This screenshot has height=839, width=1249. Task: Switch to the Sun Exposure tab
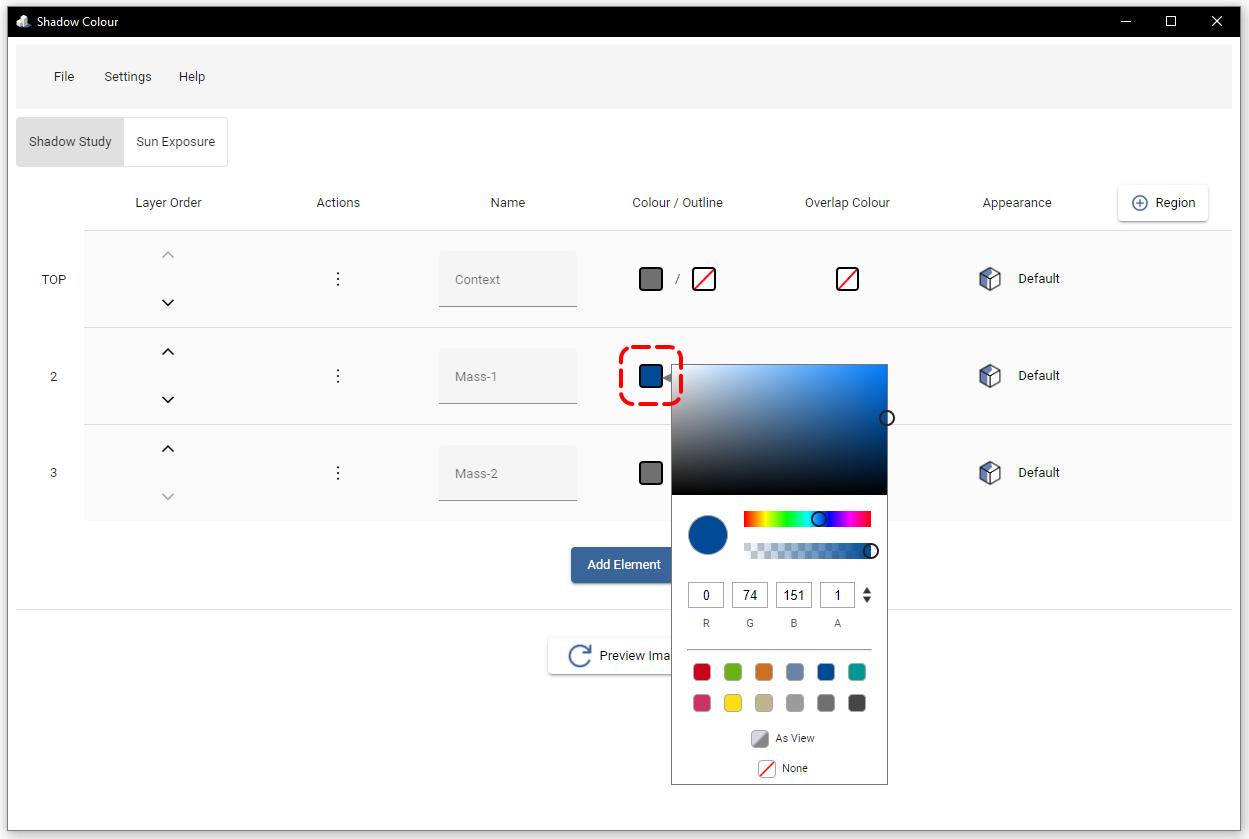click(x=175, y=141)
